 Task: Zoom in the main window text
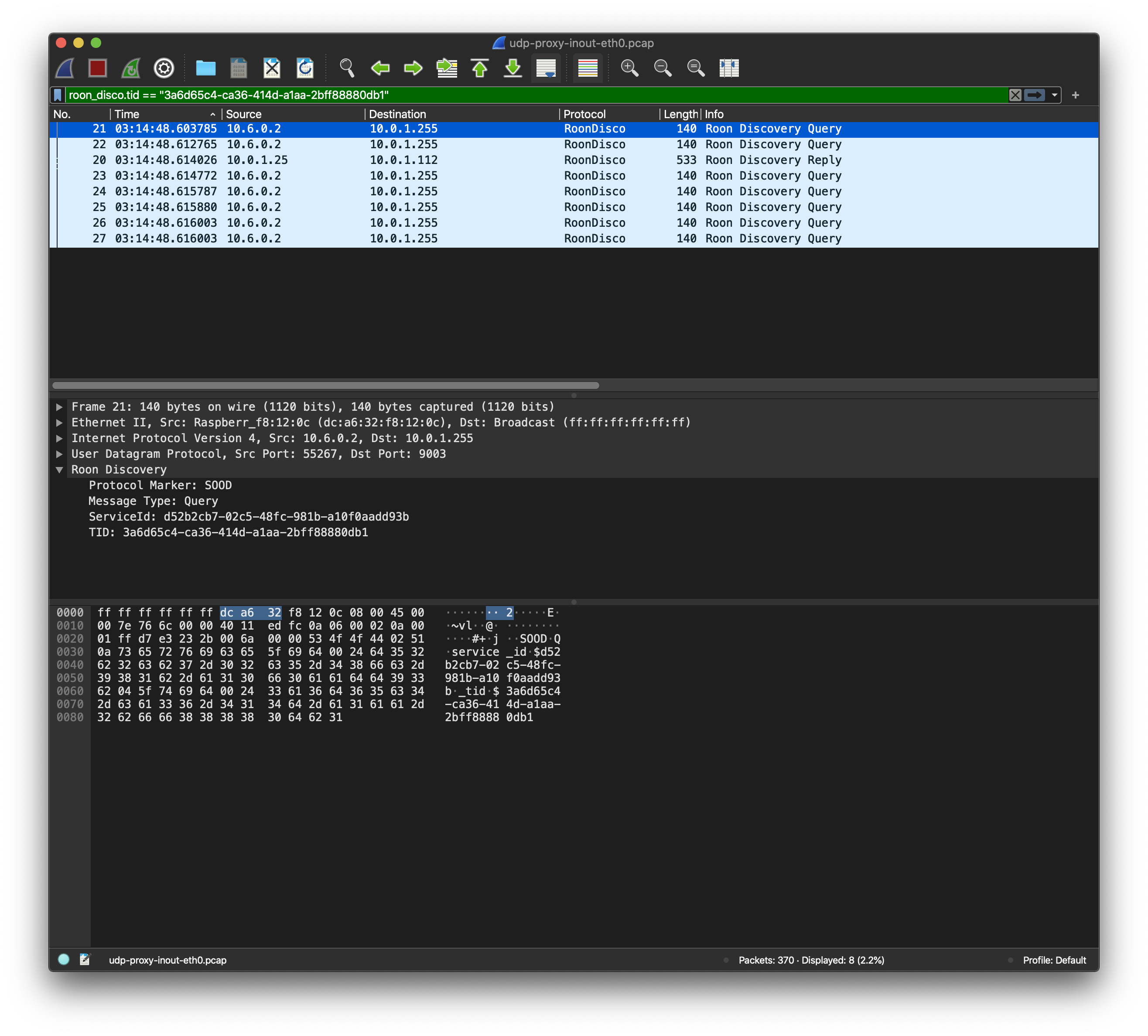click(x=629, y=68)
